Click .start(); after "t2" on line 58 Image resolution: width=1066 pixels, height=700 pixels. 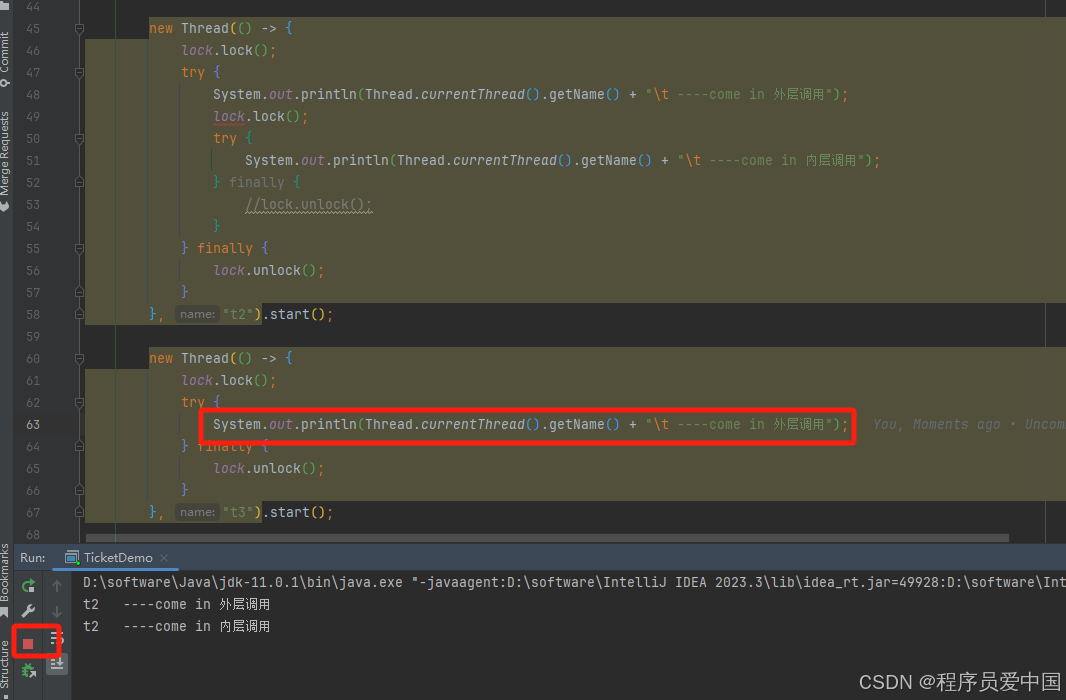297,314
